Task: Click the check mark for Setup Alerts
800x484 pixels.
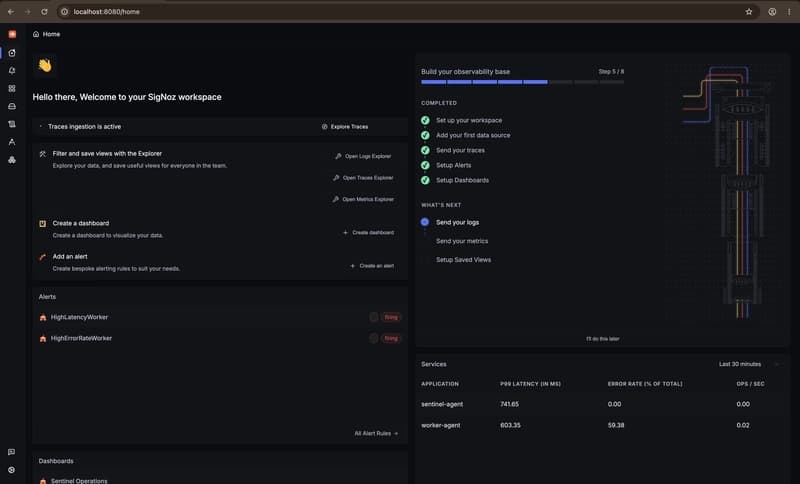Action: pyautogui.click(x=425, y=165)
